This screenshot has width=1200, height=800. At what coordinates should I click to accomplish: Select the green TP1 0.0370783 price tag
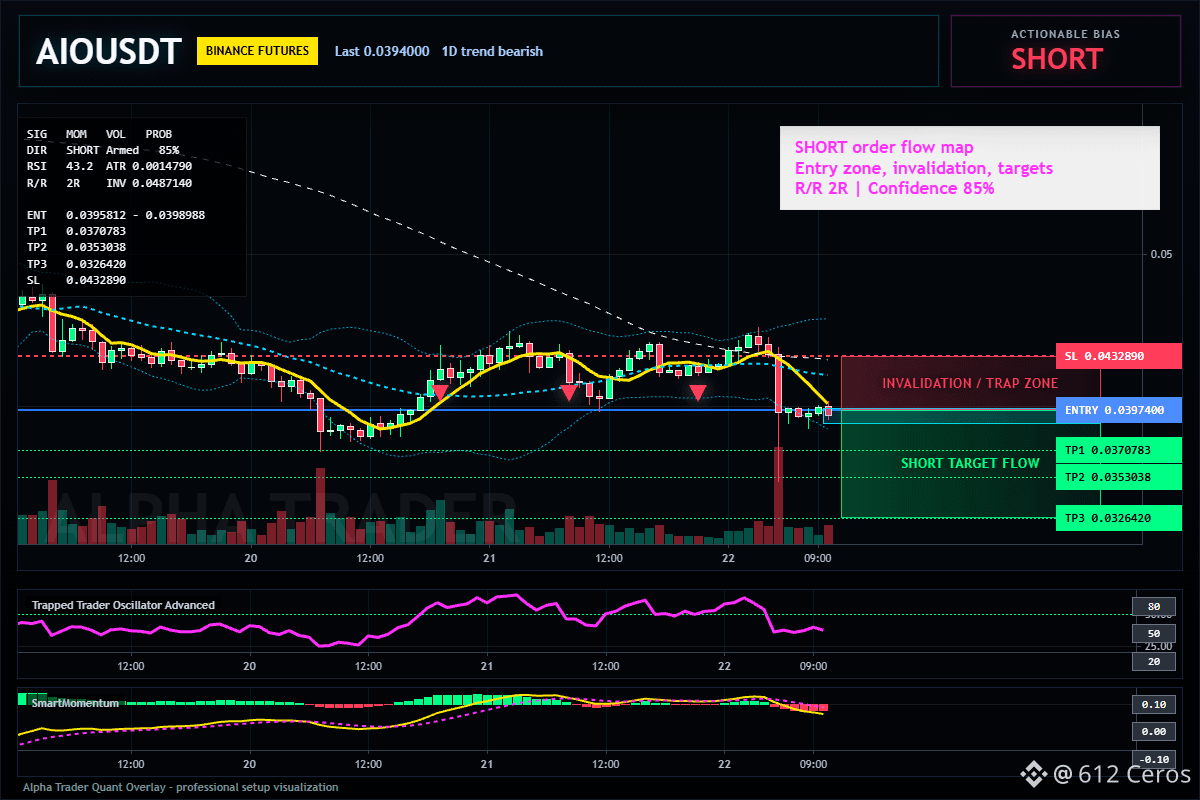[1118, 450]
